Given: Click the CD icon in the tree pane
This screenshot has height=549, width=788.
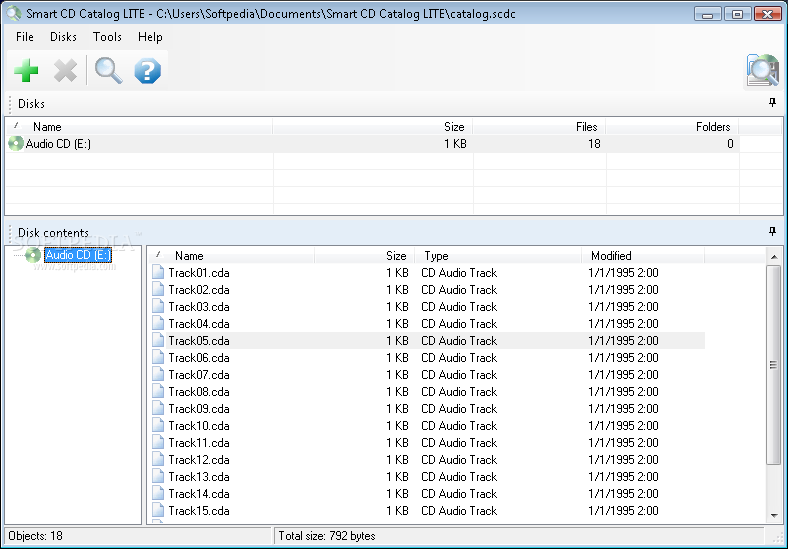Looking at the screenshot, I should click(x=33, y=255).
